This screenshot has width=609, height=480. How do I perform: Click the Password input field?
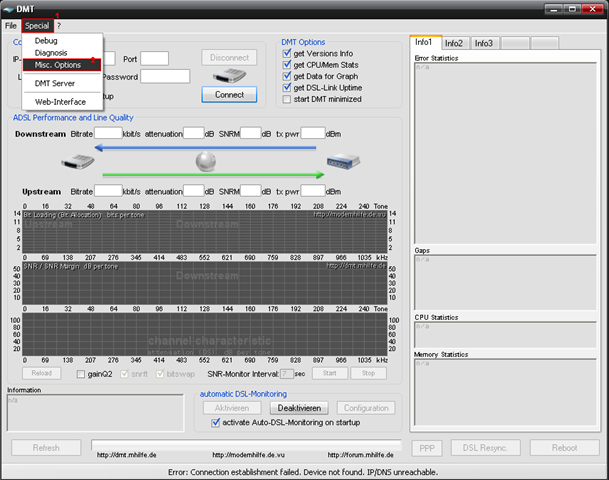pyautogui.click(x=165, y=77)
